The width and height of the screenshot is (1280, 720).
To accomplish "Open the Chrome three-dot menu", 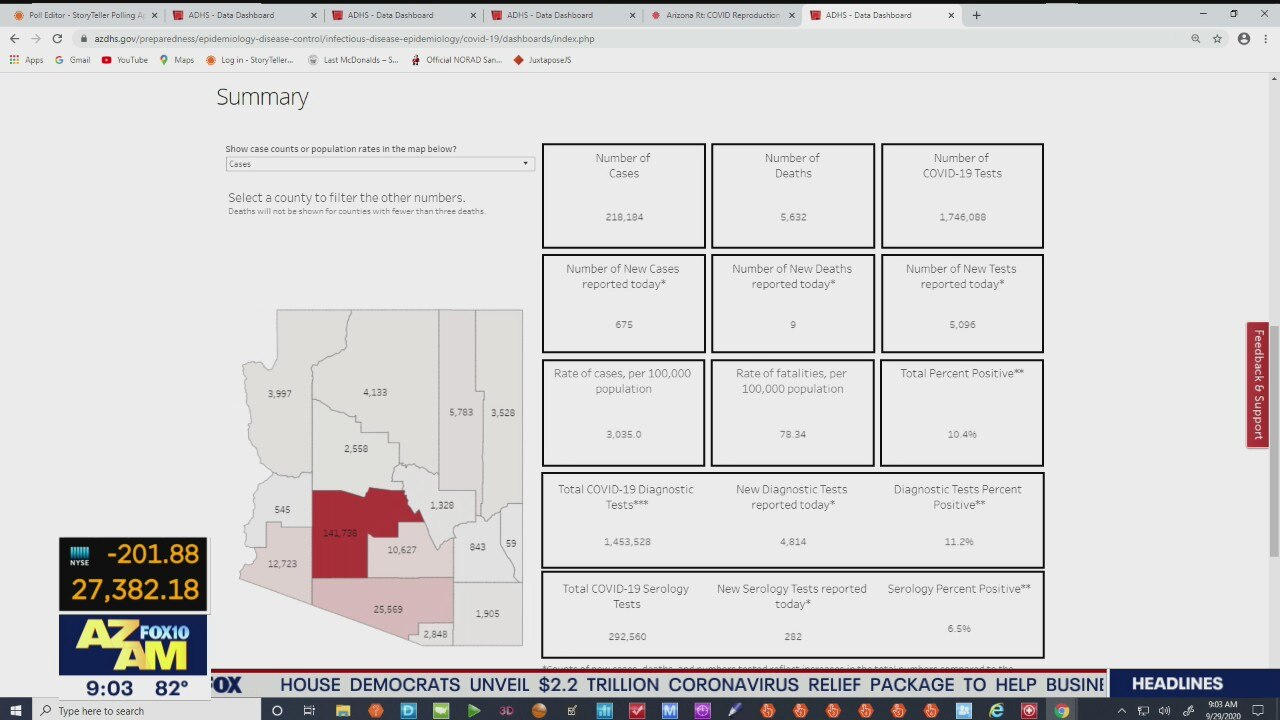I will 1266,38.
